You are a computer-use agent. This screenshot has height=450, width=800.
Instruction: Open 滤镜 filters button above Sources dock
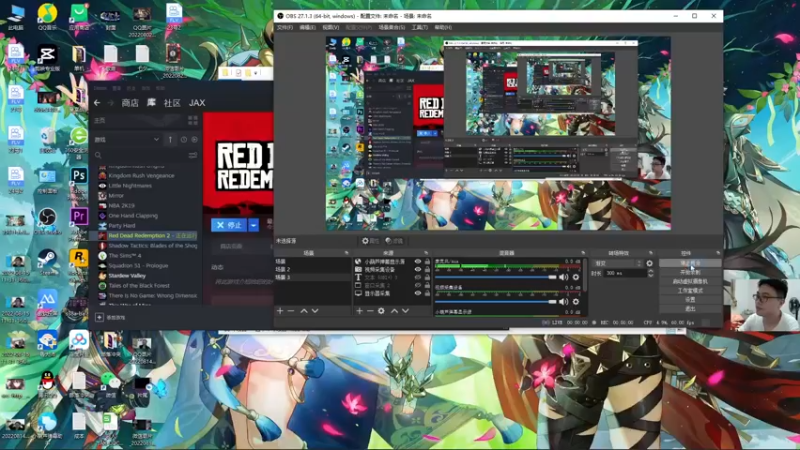(394, 241)
